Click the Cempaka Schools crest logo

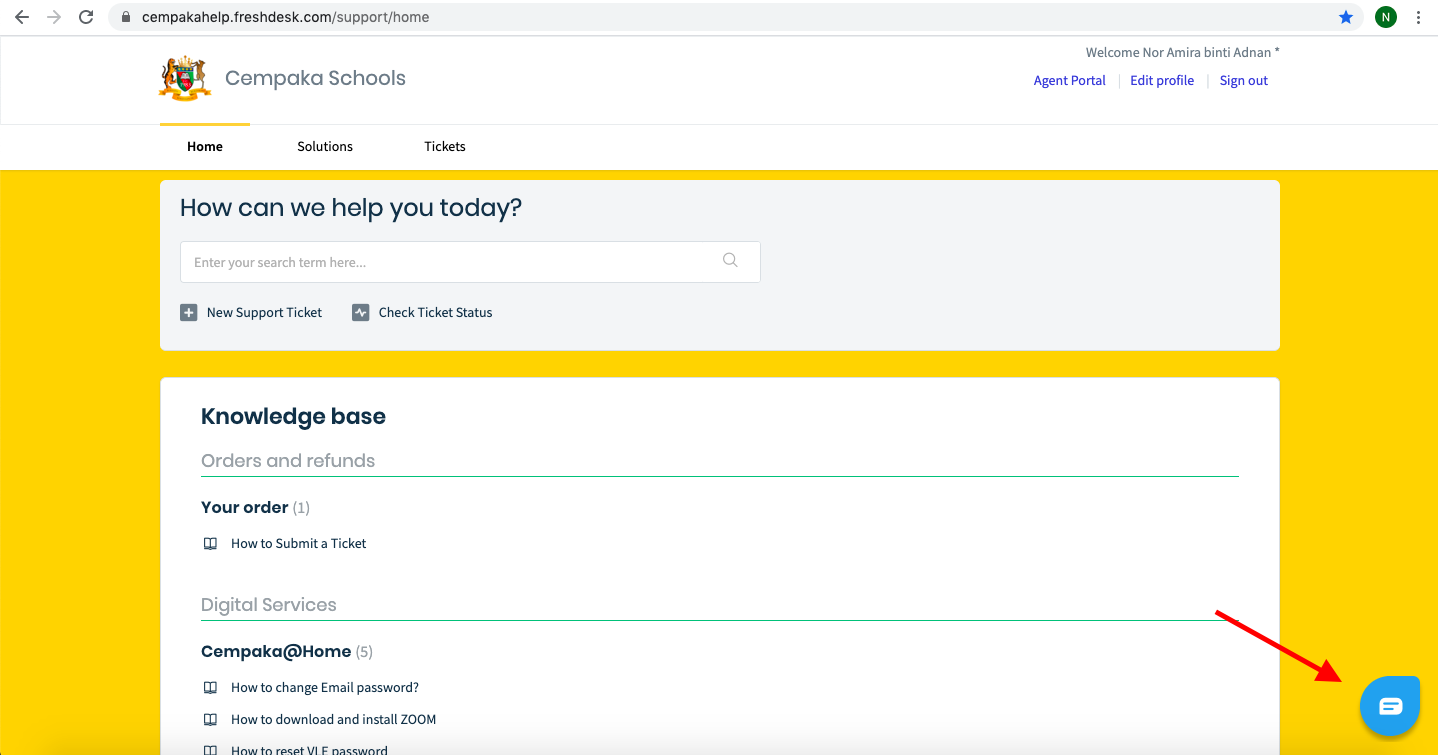point(184,78)
